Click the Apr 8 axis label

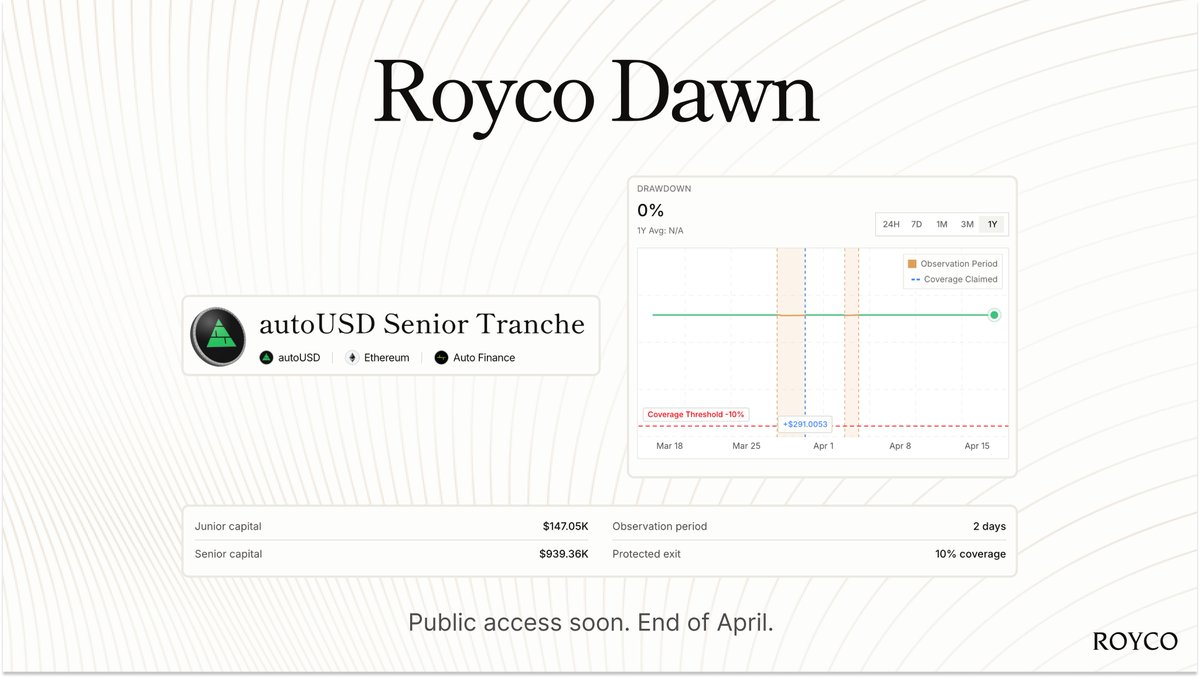point(900,446)
